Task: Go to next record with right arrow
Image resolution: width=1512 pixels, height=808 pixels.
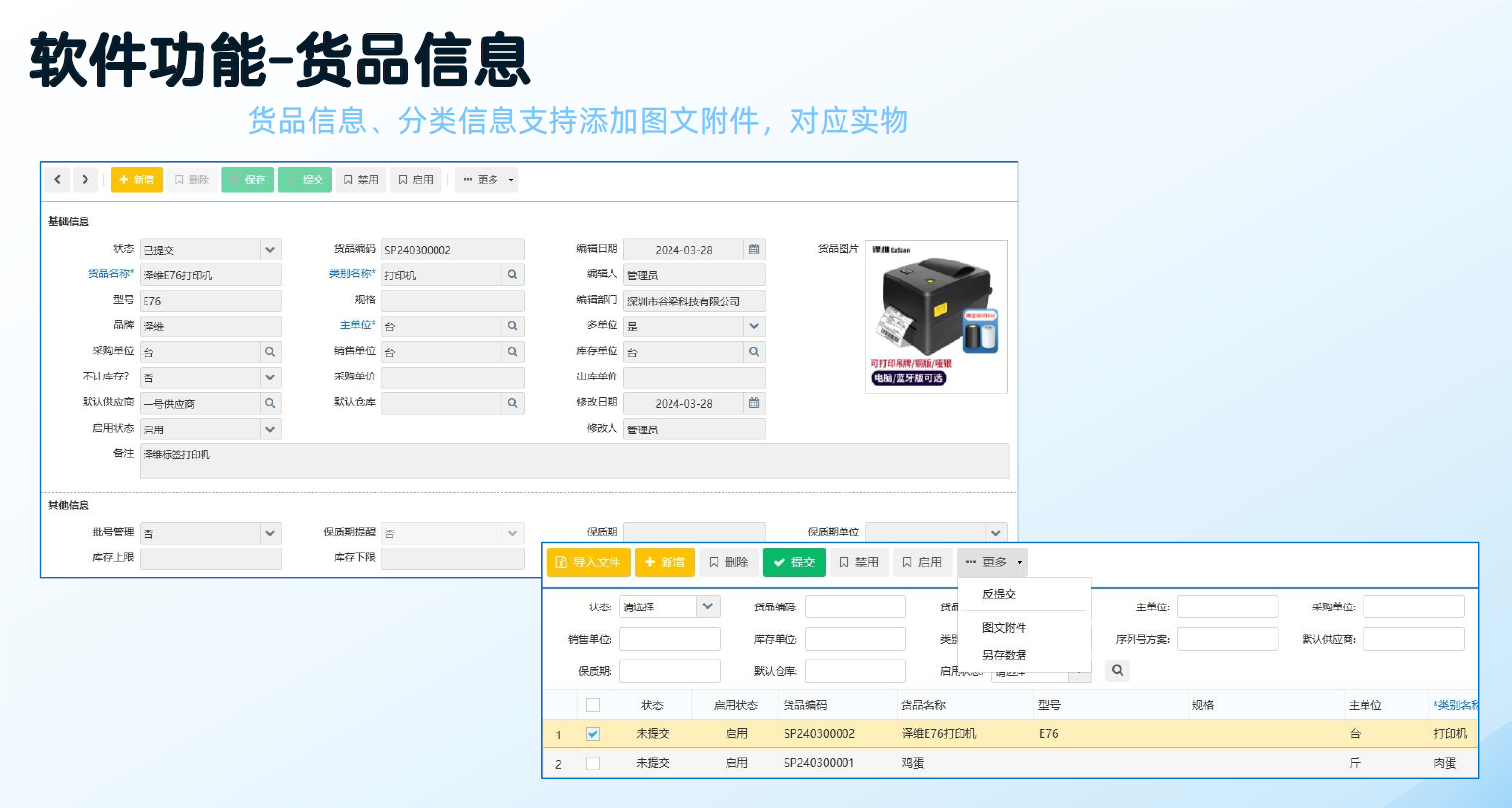Action: pyautogui.click(x=86, y=180)
